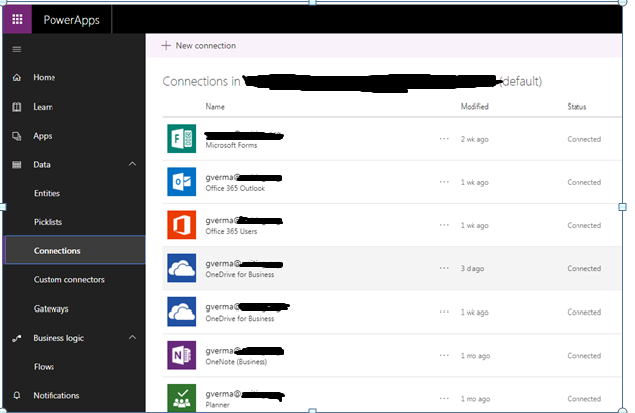Click Connected status for Microsoft Forms

[584, 139]
